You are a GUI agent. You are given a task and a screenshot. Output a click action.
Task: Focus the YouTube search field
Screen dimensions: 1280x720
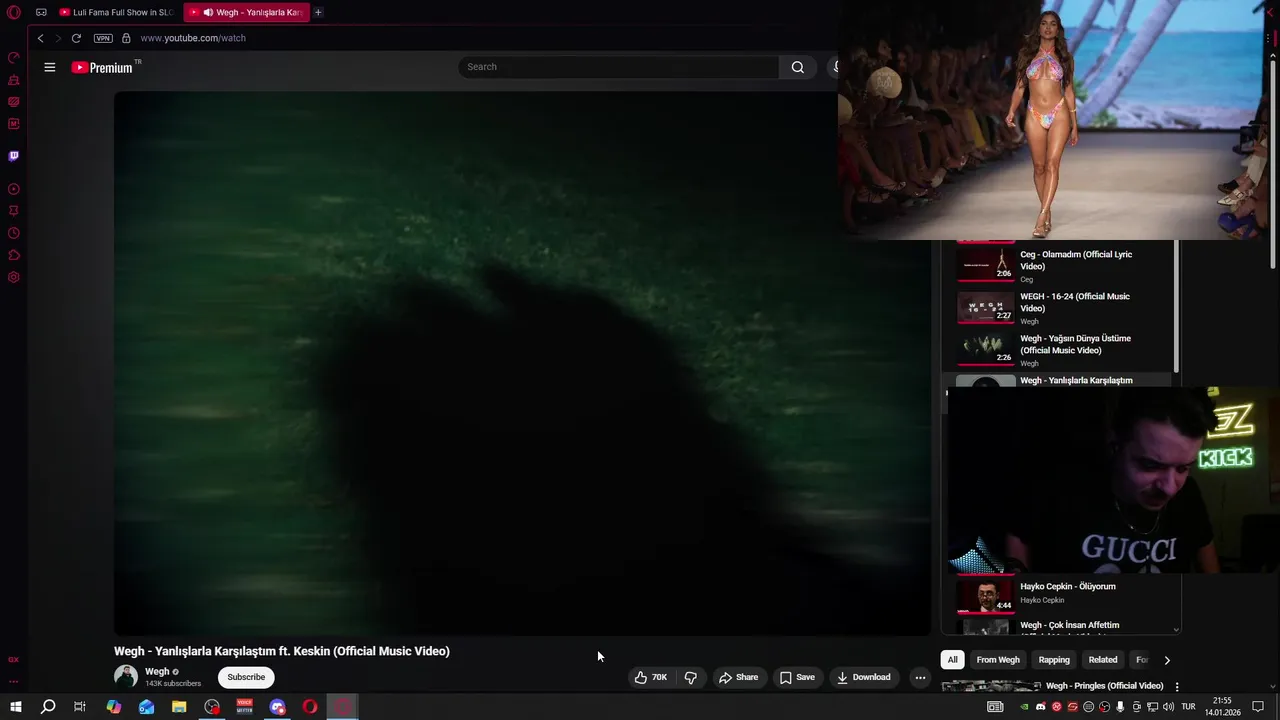620,67
